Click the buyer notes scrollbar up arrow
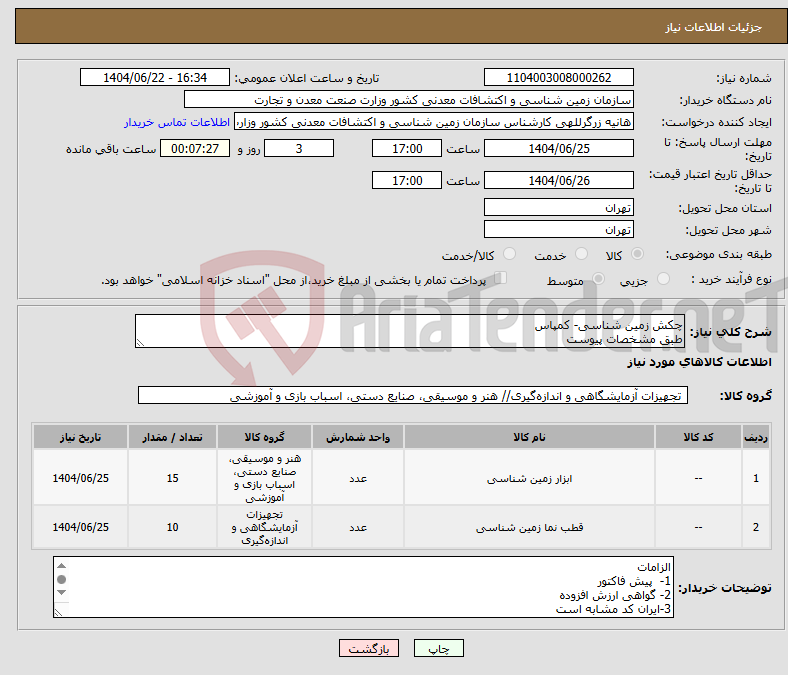The height and width of the screenshot is (675, 788). tap(61, 566)
